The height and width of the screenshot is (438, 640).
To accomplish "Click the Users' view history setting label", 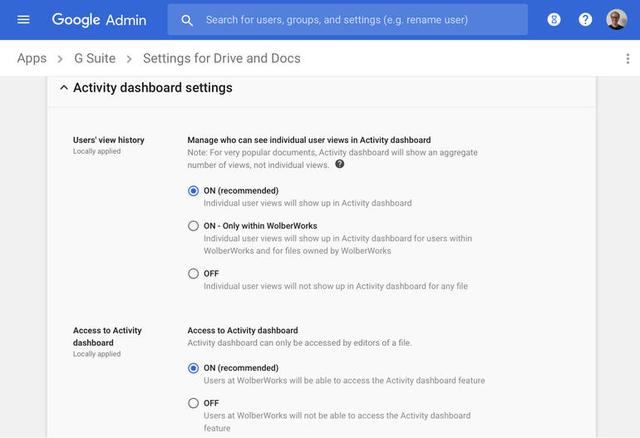I will (108, 140).
